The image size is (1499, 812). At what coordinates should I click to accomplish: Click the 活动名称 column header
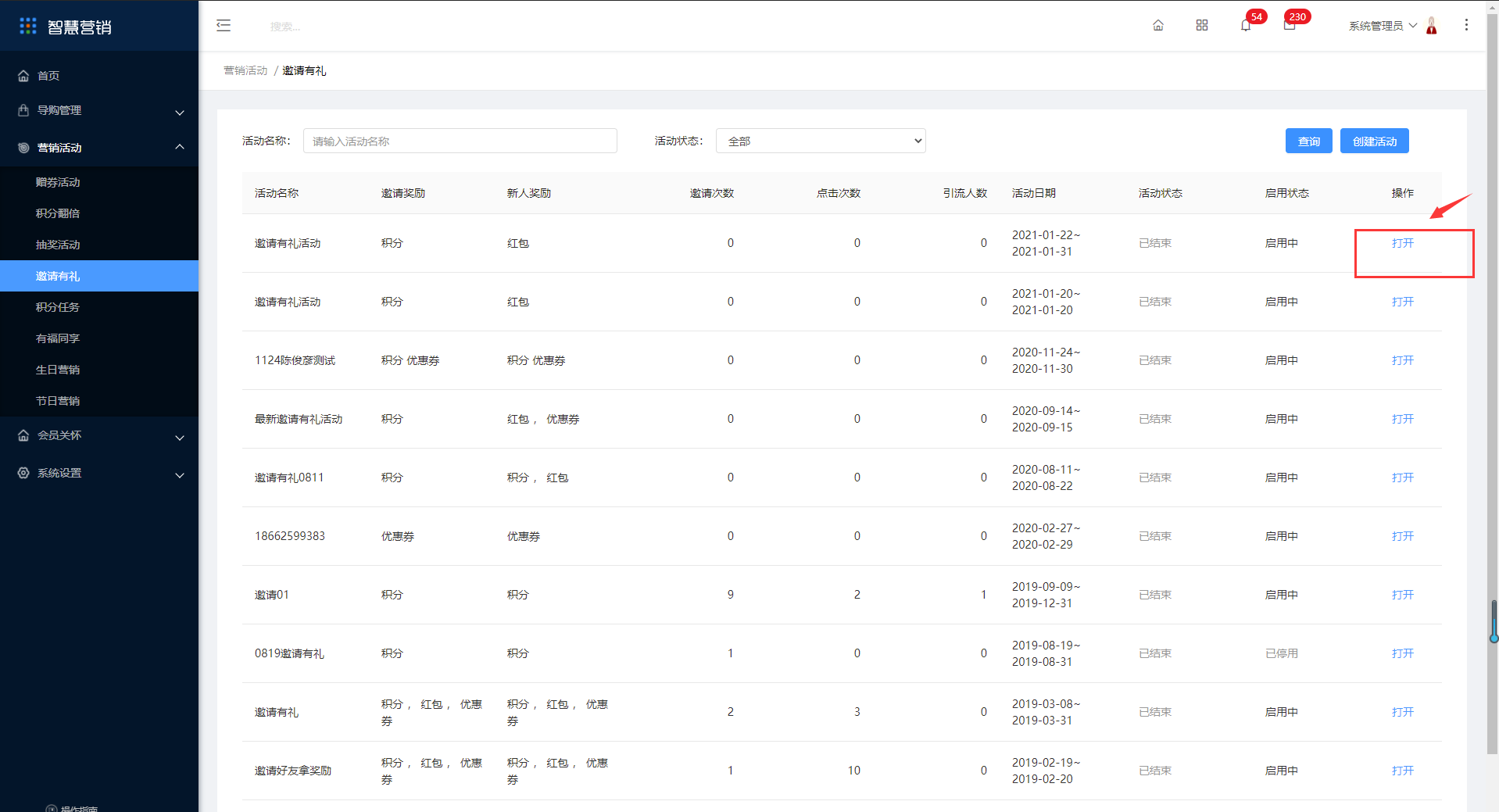(x=277, y=193)
